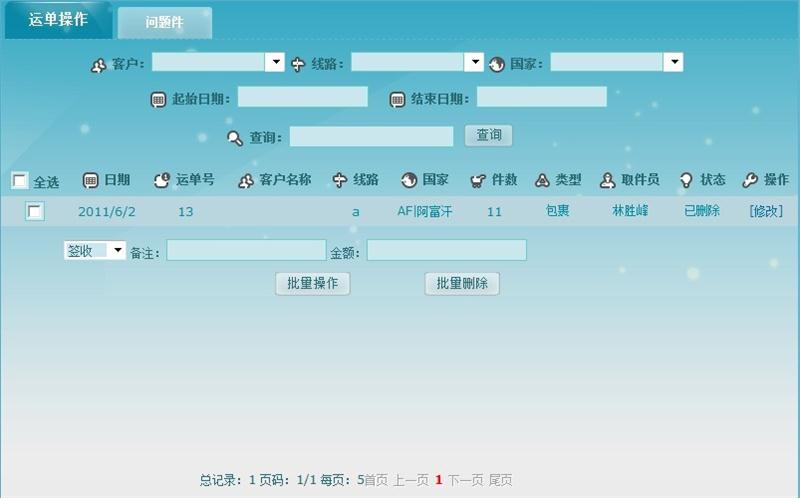This screenshot has width=800, height=498.
Task: Click the 线路 airplane icon in filters
Action: [x=298, y=64]
